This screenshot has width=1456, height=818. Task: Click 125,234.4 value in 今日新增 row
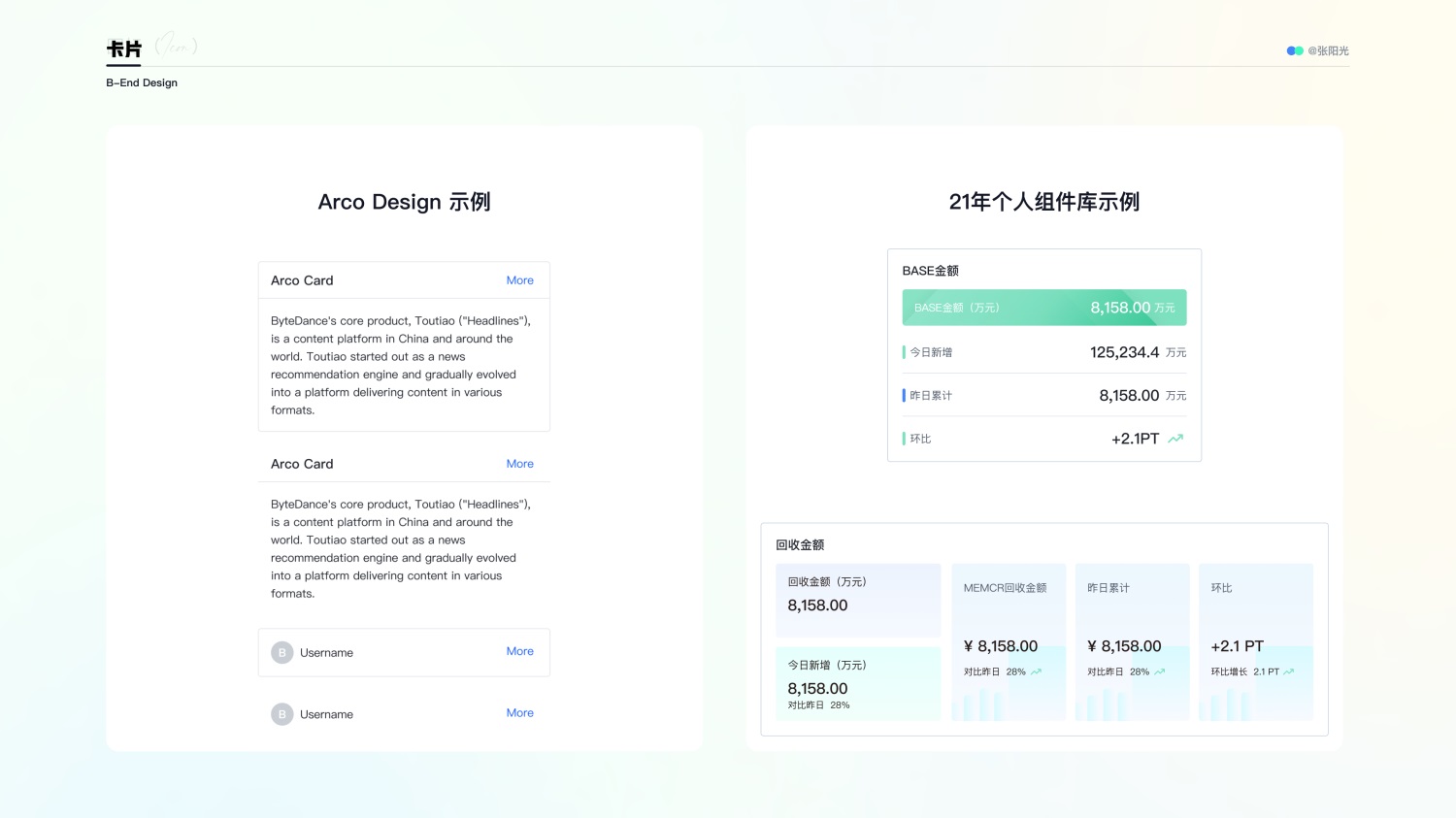tap(1124, 352)
